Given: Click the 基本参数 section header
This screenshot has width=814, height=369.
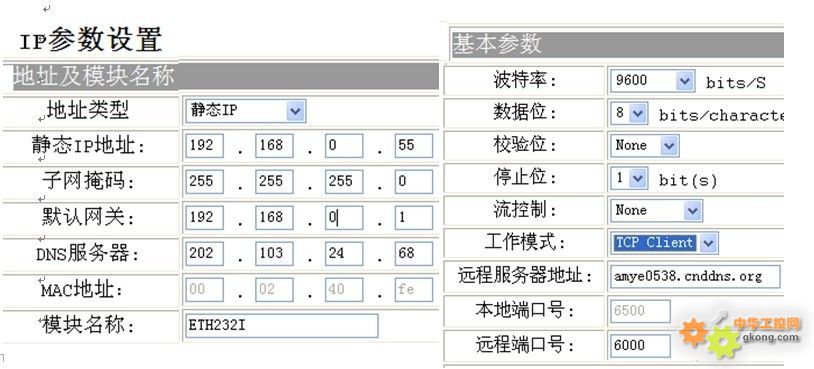Looking at the screenshot, I should pos(617,45).
